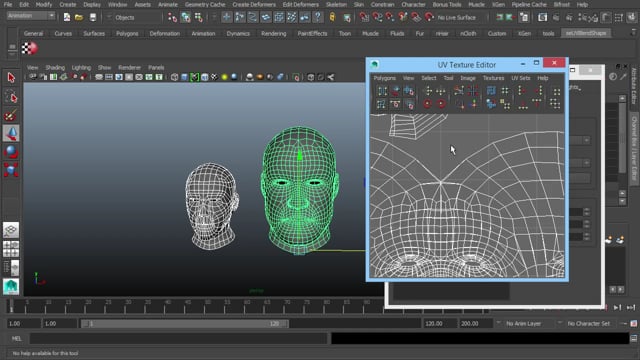Select by object type mode icon
This screenshot has height=360, width=640.
(x=186, y=17)
